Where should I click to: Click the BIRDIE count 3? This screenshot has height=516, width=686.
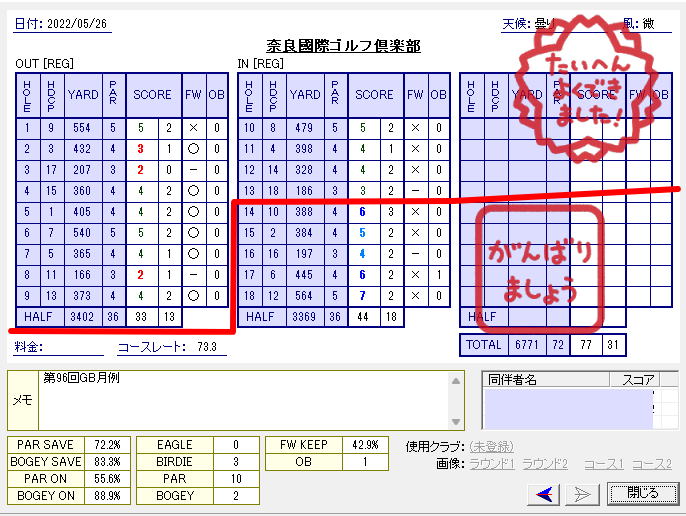point(236,462)
